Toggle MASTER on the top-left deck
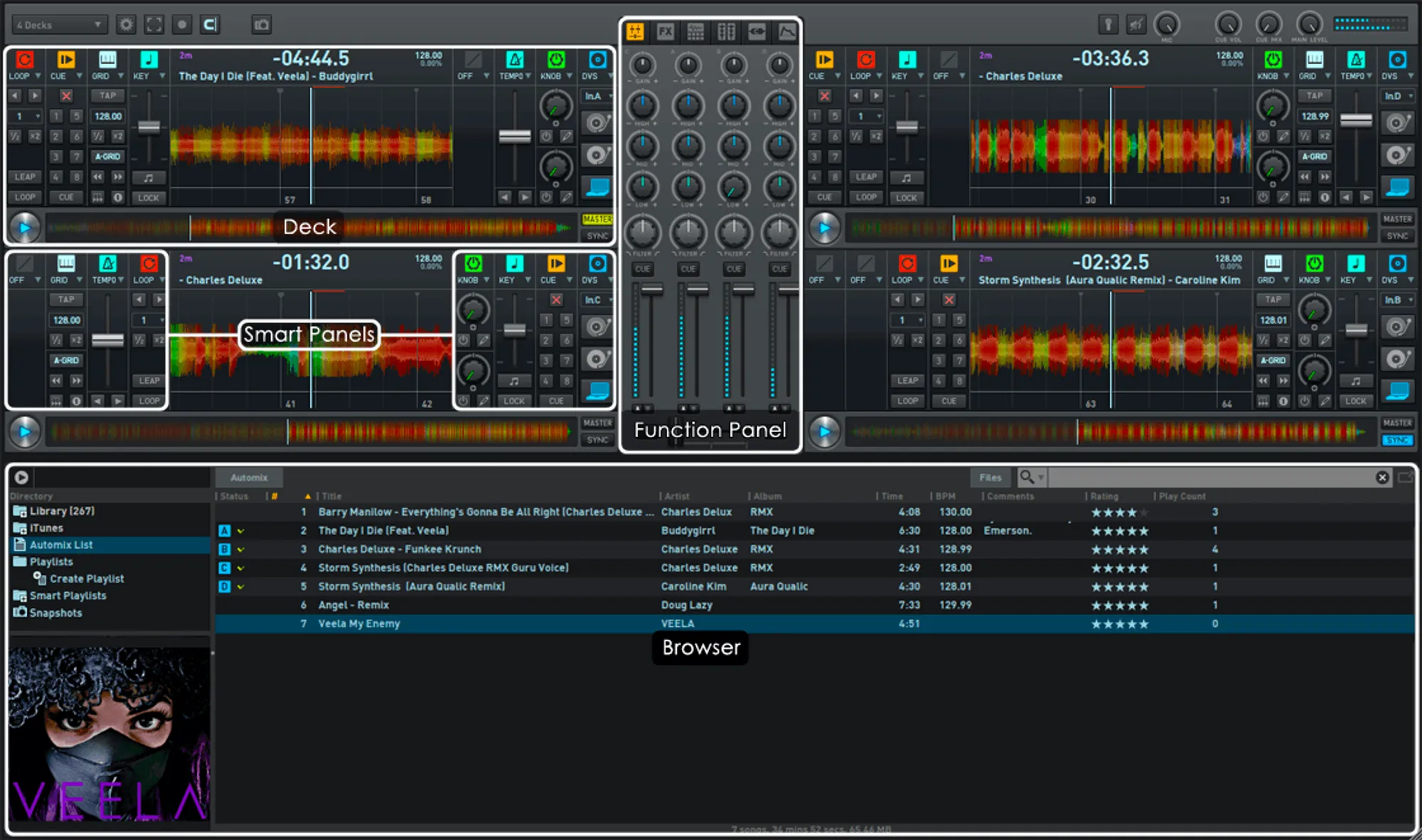 pos(597,220)
